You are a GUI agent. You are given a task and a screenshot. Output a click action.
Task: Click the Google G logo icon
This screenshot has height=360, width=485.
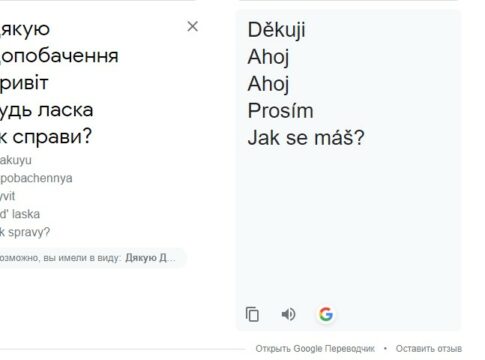326,314
